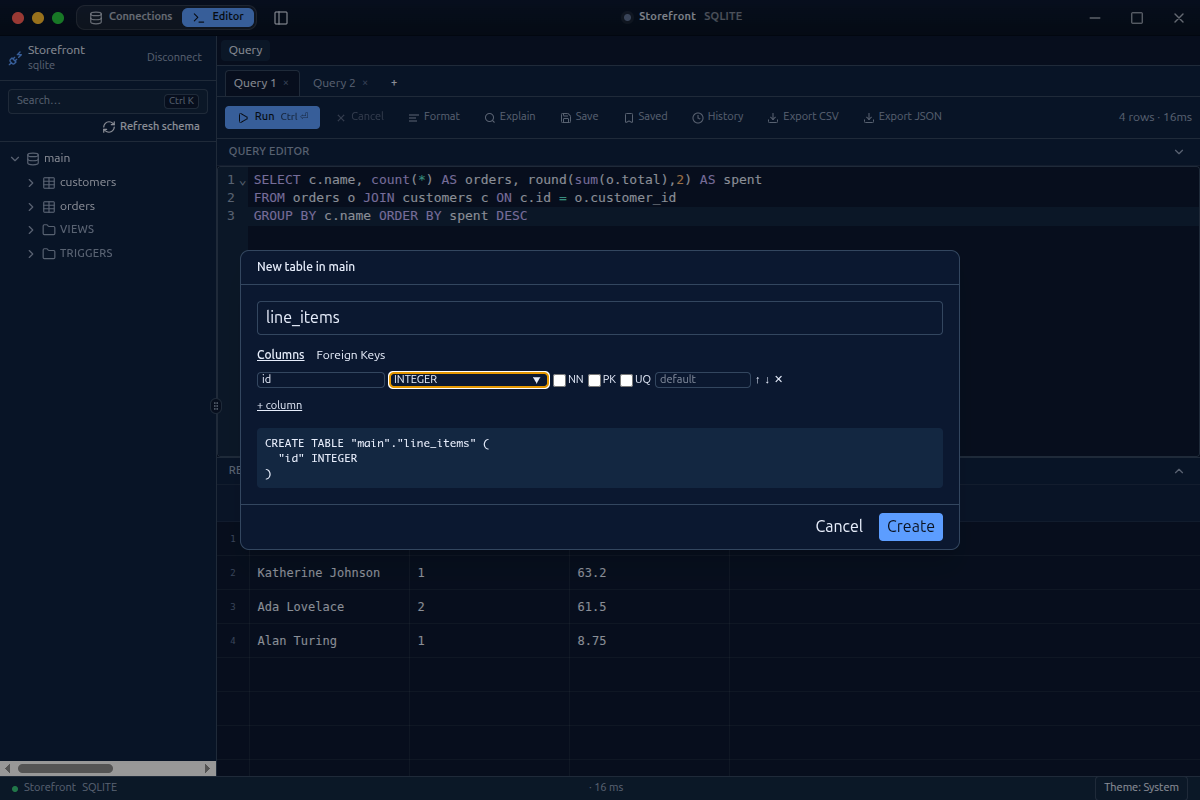
Task: Open the INTEGER column type dropdown
Action: tap(469, 380)
